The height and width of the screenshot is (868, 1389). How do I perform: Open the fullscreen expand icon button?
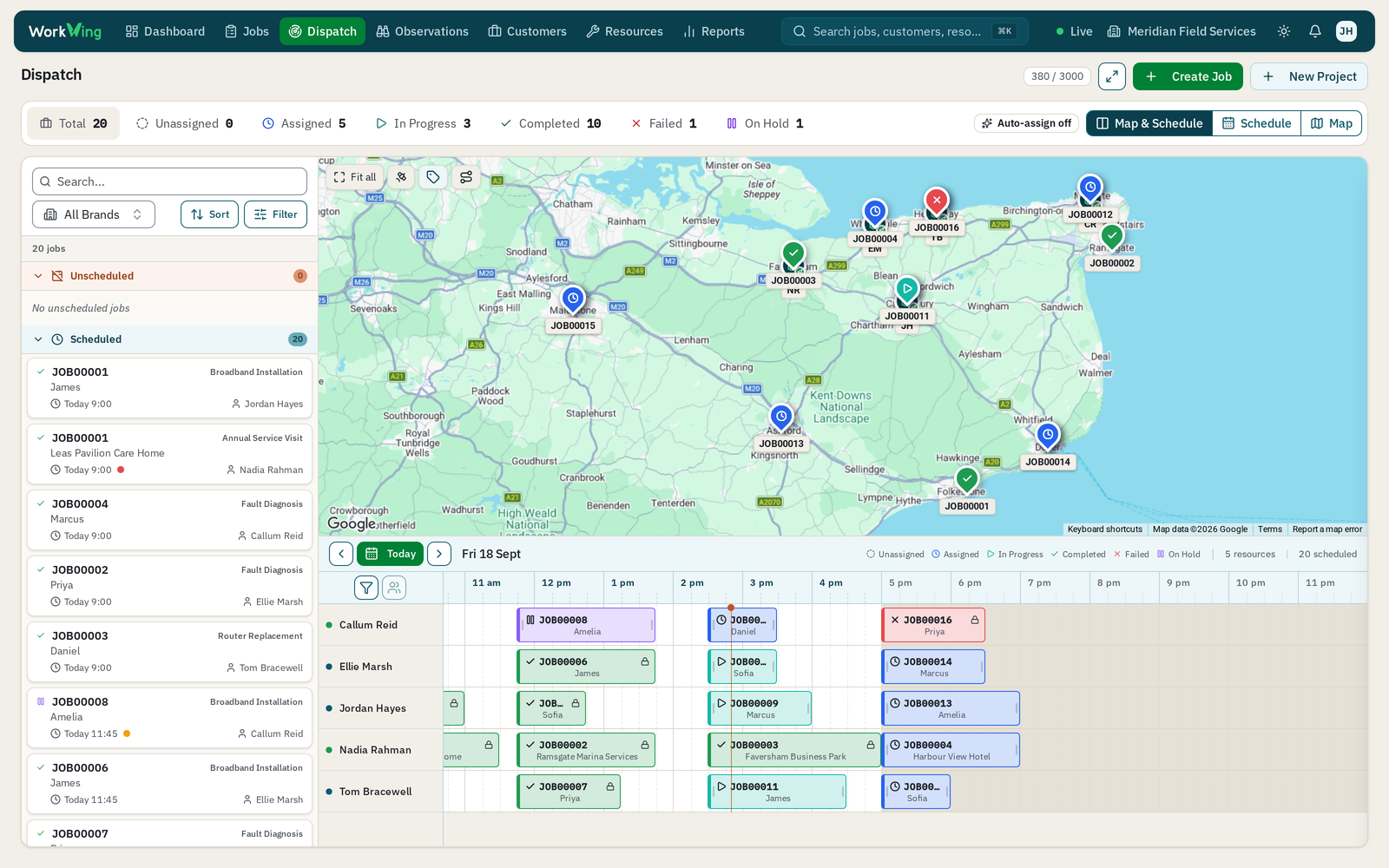pyautogui.click(x=1112, y=76)
